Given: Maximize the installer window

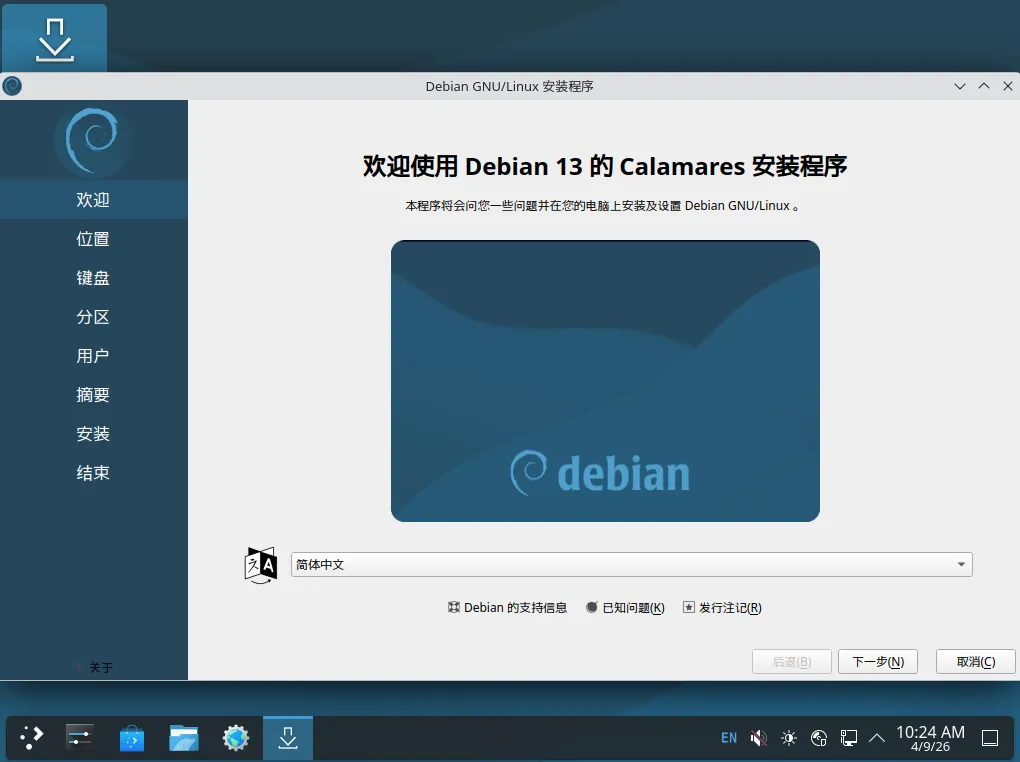Looking at the screenshot, I should (x=984, y=86).
